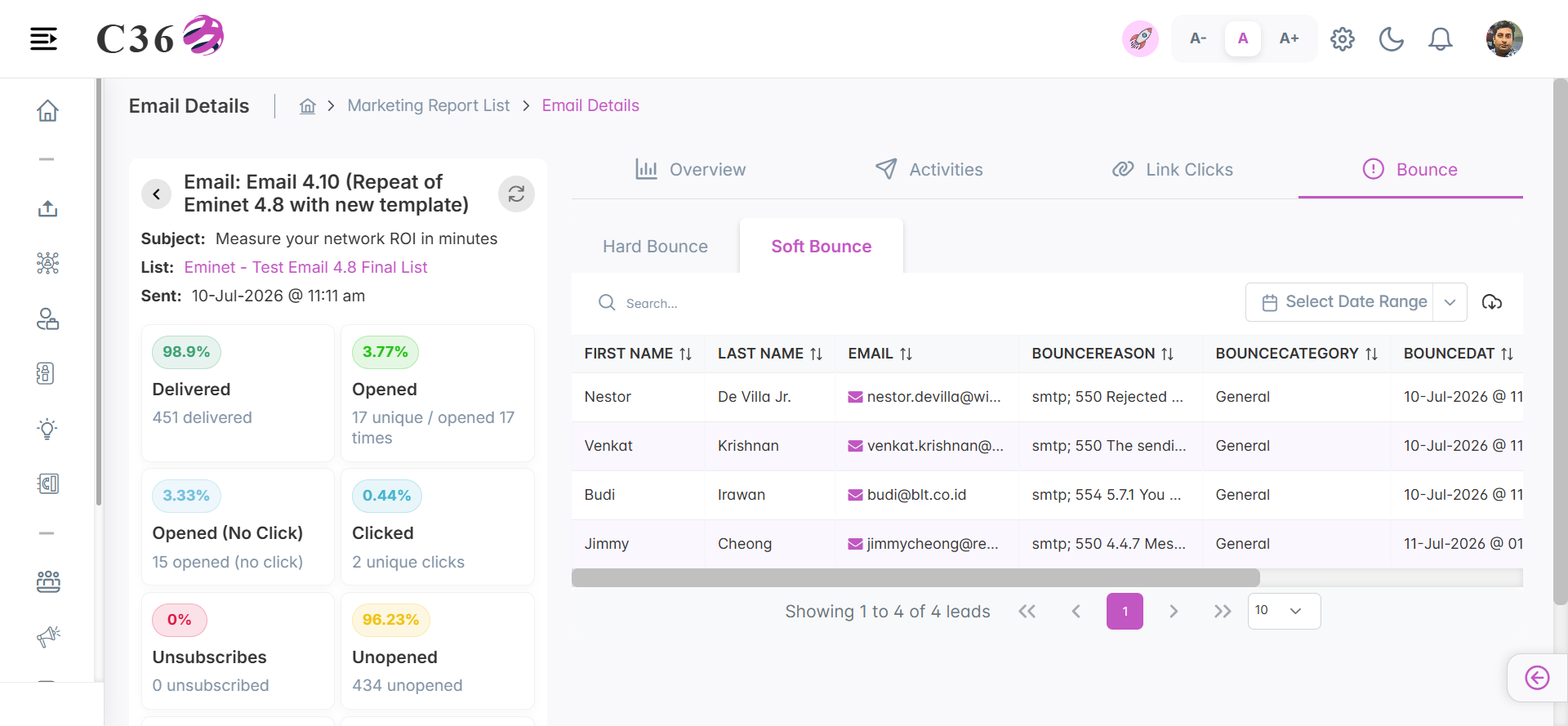The height and width of the screenshot is (726, 1568).
Task: Open the settings gear icon
Action: [1342, 38]
